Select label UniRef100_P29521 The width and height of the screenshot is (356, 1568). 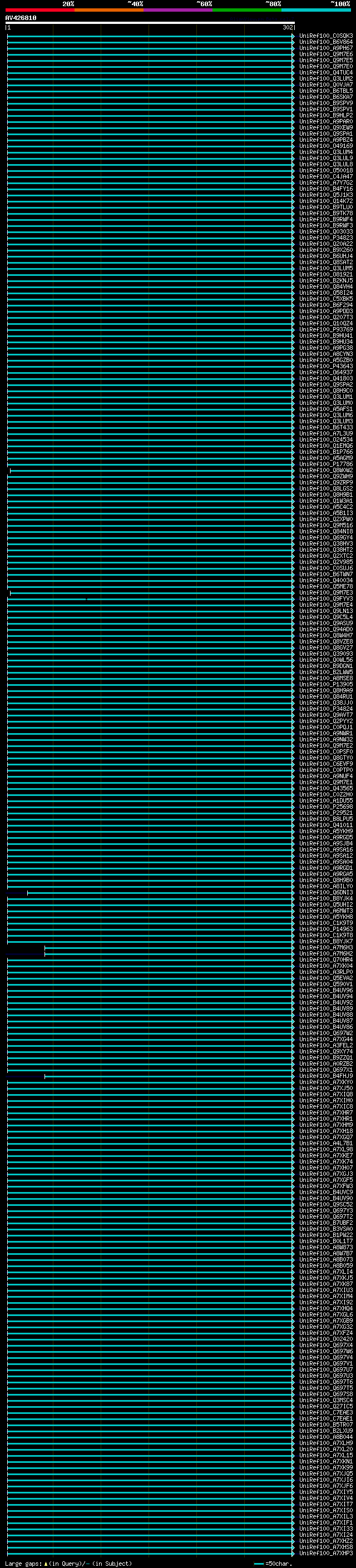pos(326,813)
